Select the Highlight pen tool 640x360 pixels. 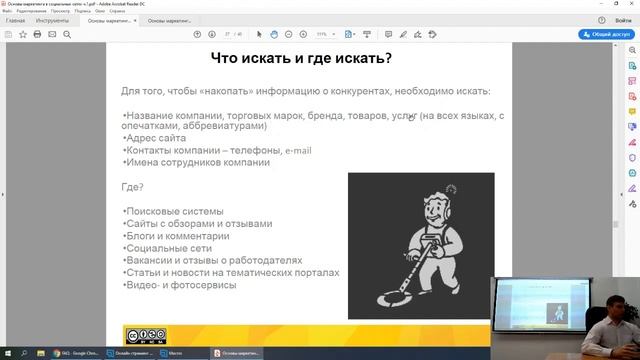[x=403, y=34]
